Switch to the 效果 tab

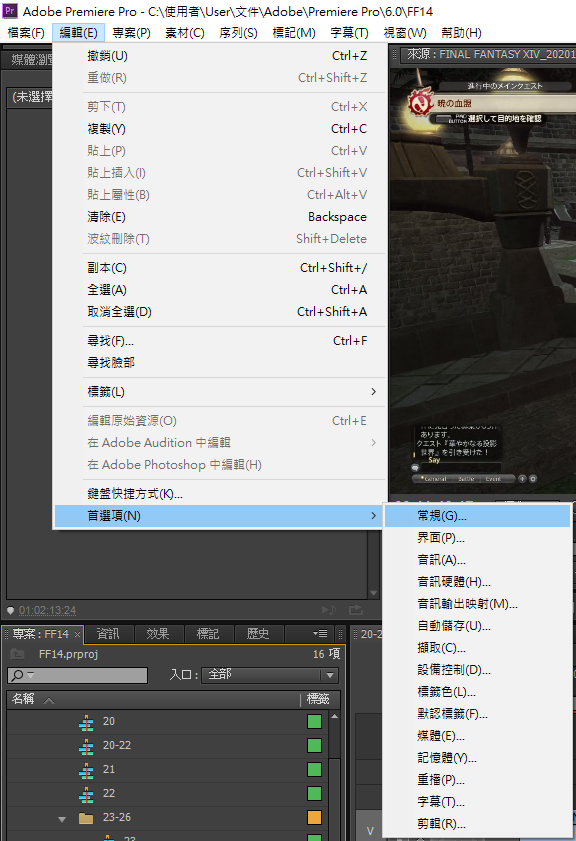[x=158, y=634]
